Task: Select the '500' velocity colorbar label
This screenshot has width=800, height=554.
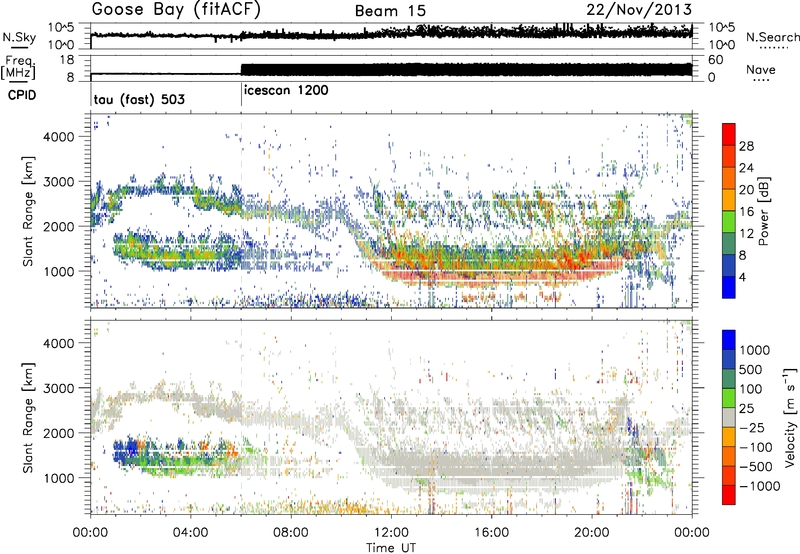Action: (751, 369)
